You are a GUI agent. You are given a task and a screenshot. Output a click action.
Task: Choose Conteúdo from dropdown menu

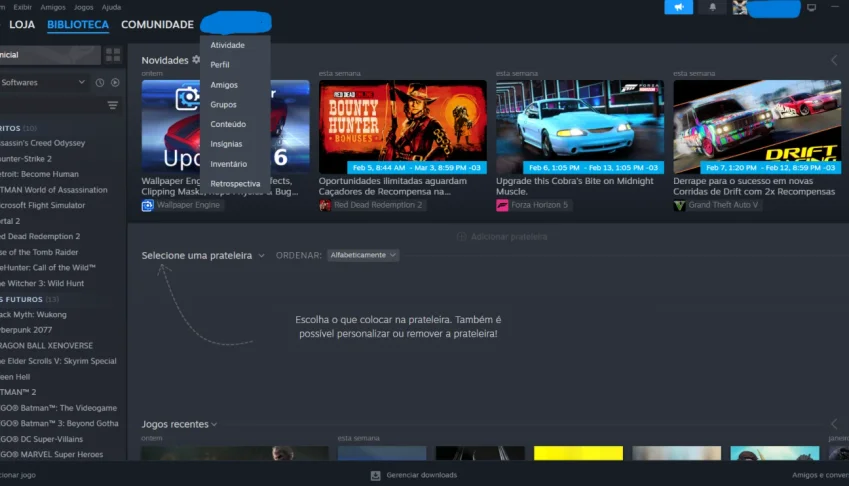point(228,124)
